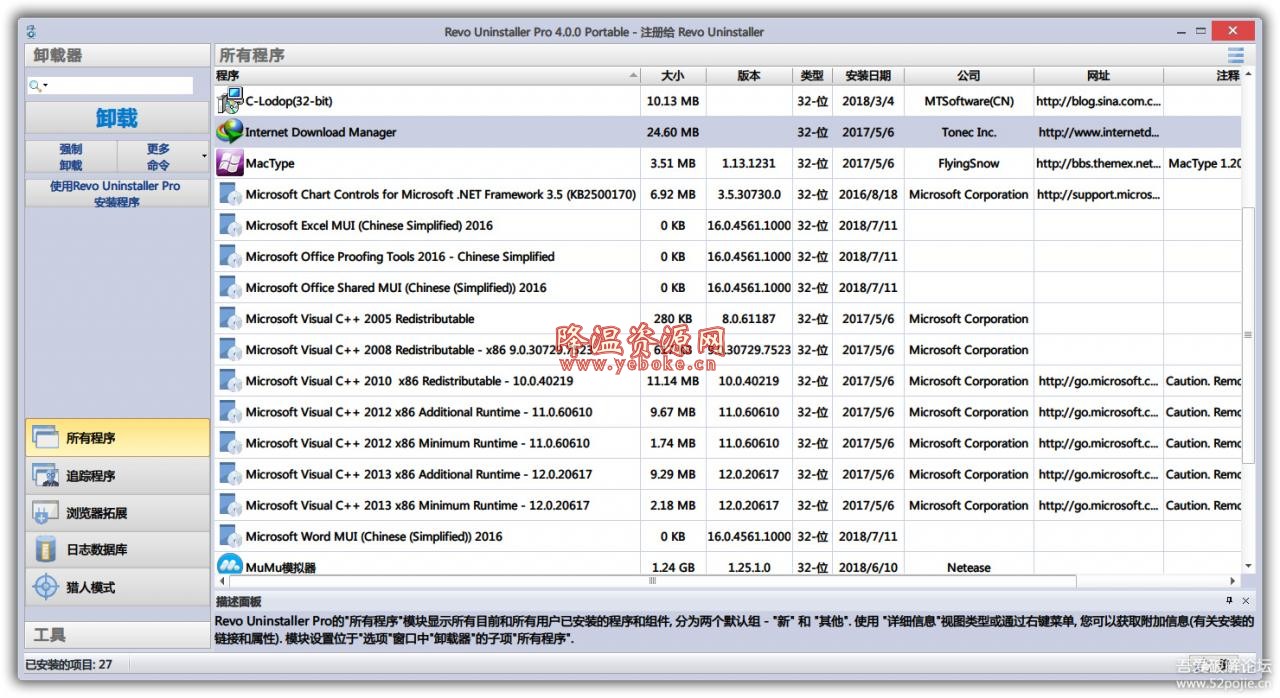Click the C-Lodop(32-bit) program icon
This screenshot has height=698, width=1280.
coord(230,100)
